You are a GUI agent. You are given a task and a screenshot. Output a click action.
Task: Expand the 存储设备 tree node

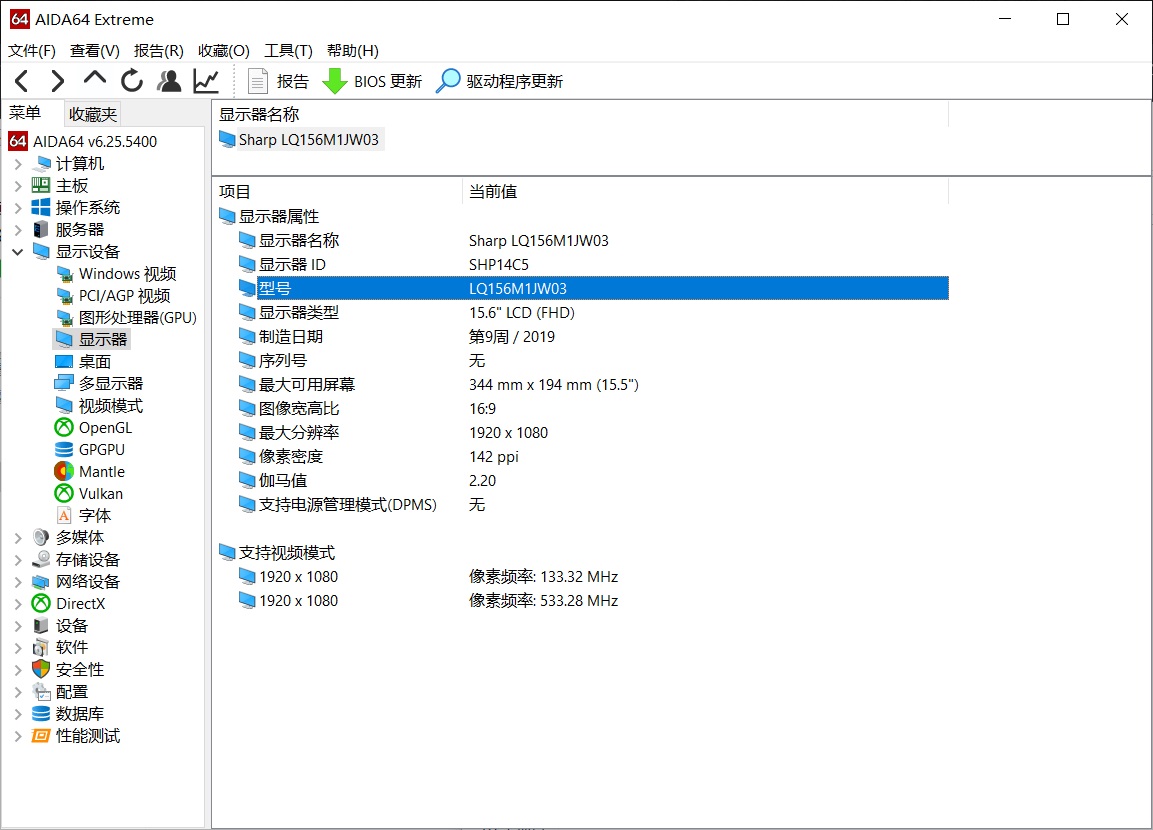[18, 560]
